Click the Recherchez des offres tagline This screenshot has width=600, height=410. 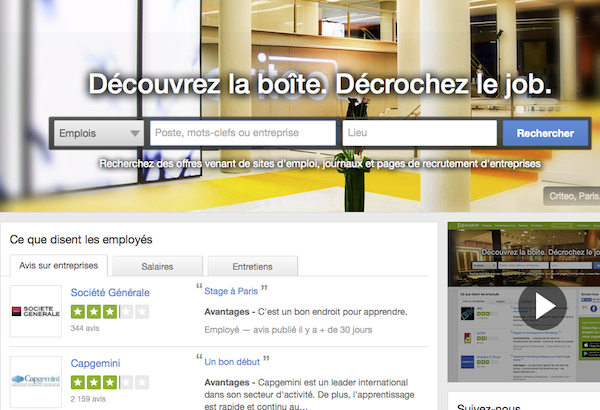point(320,164)
